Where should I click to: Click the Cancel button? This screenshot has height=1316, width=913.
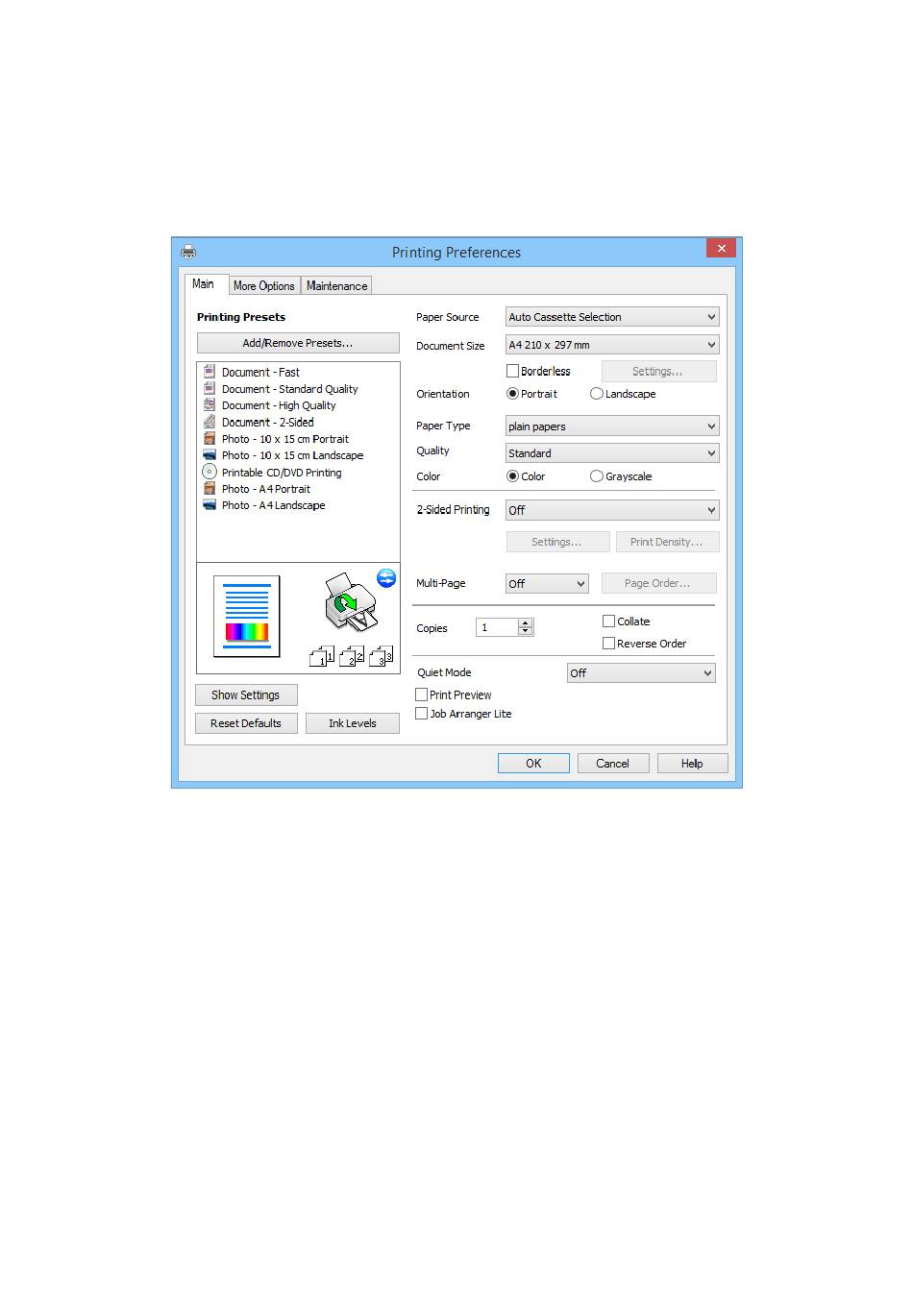pos(612,764)
